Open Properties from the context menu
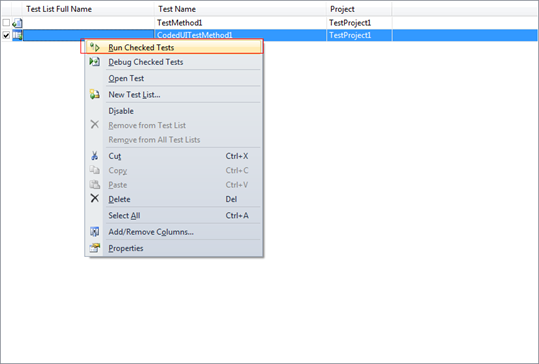 [174, 248]
